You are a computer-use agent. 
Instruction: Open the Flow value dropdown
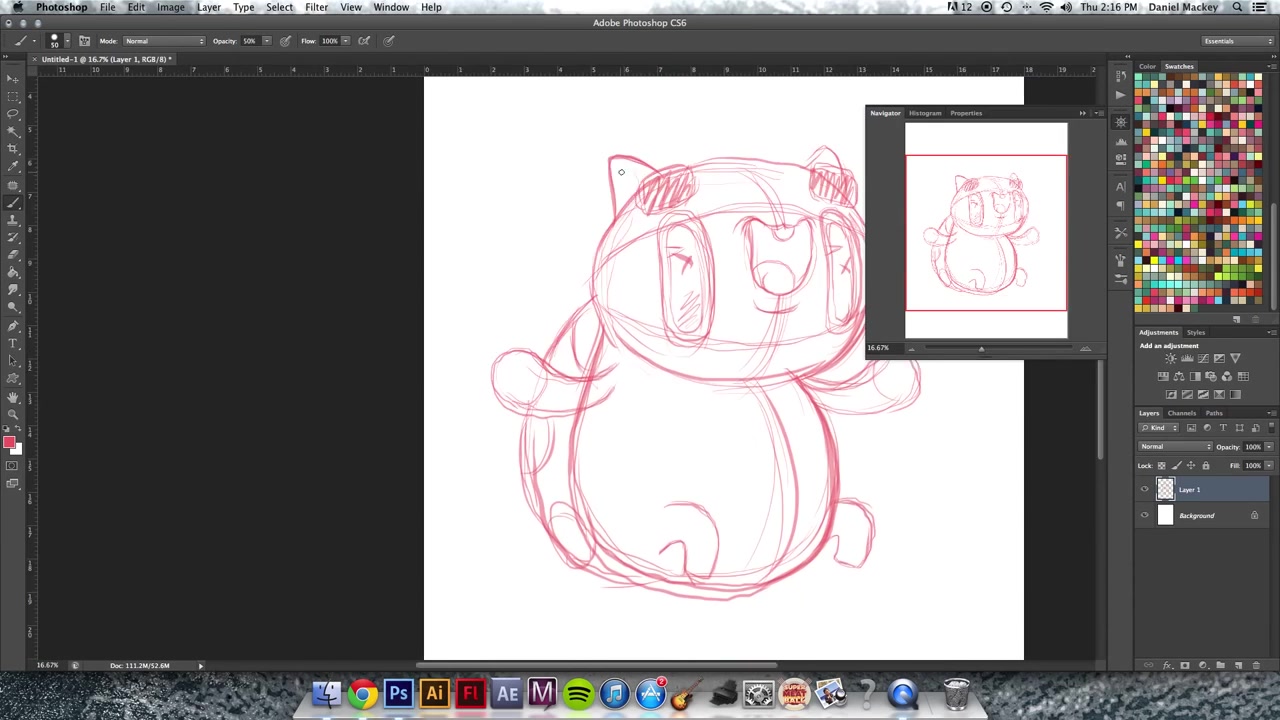pyautogui.click(x=346, y=41)
